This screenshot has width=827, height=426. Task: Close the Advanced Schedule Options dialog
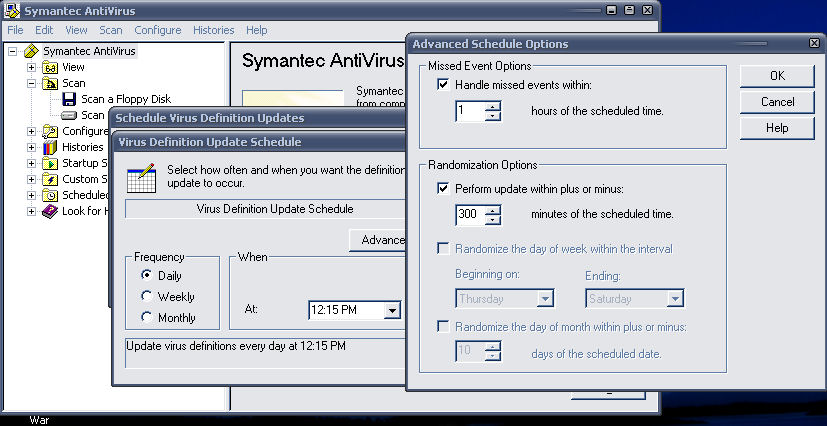point(814,43)
